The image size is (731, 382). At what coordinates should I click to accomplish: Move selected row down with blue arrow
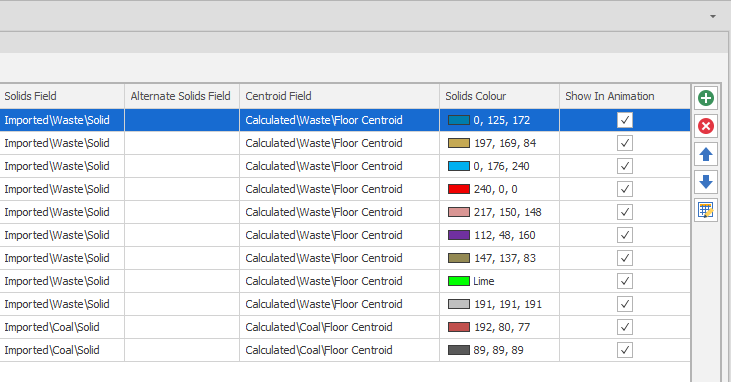[705, 182]
